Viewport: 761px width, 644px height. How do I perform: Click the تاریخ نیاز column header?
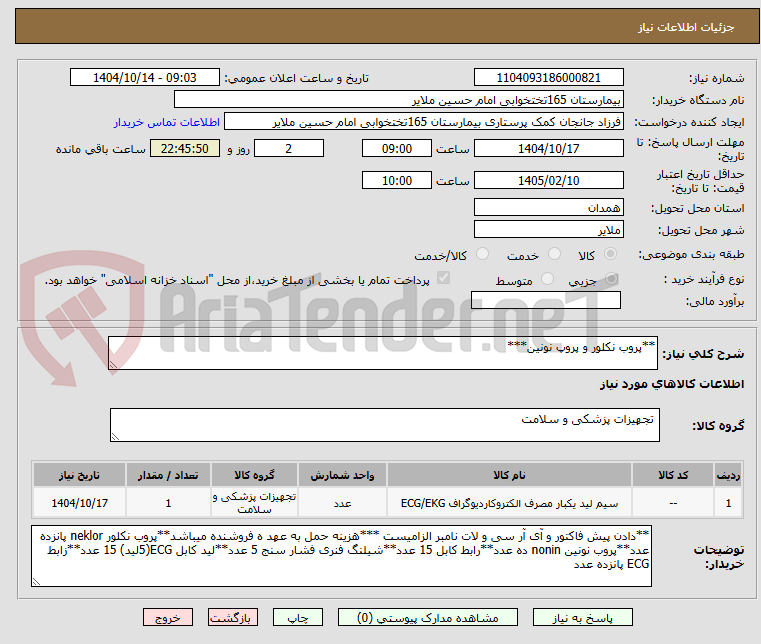[79, 475]
